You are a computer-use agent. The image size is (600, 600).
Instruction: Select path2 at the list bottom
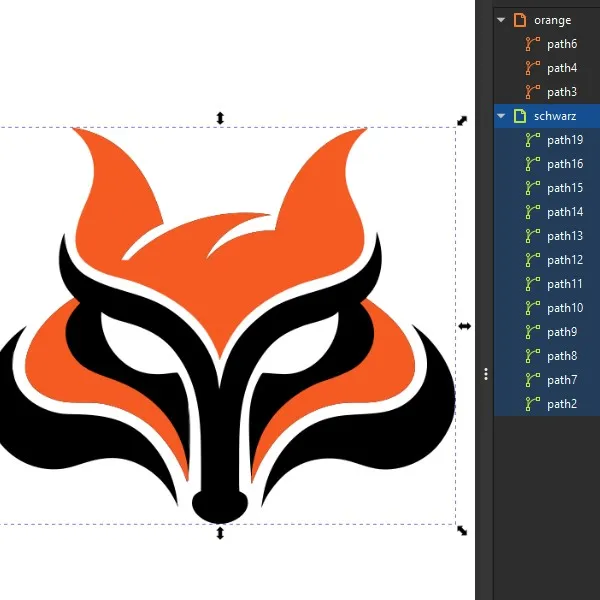point(561,404)
